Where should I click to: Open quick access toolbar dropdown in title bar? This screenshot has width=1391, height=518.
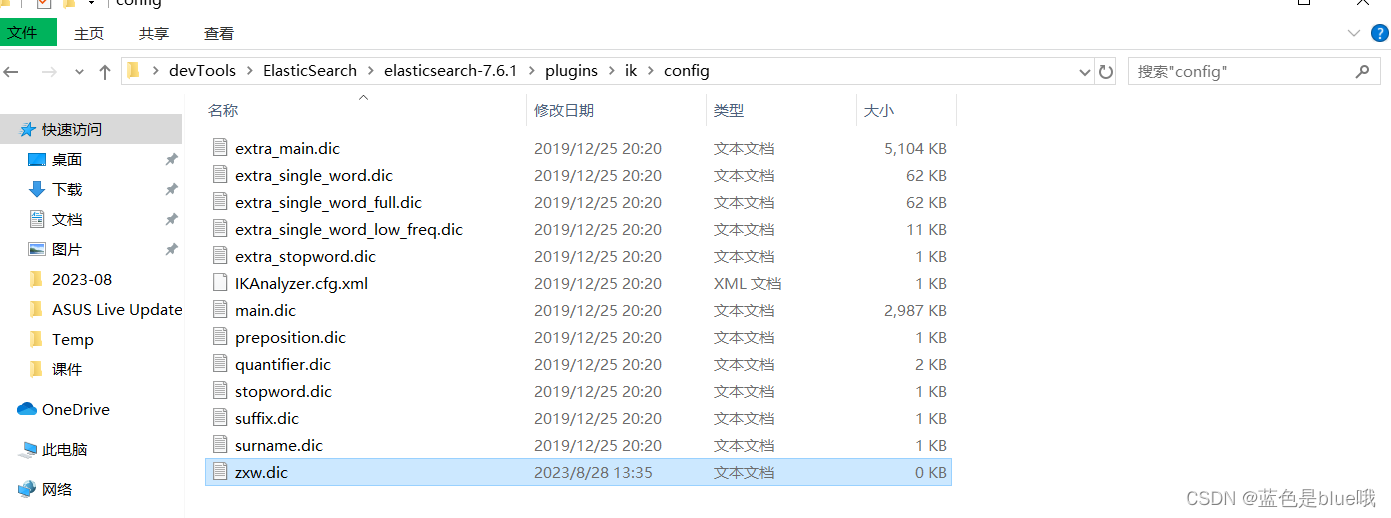[91, 4]
